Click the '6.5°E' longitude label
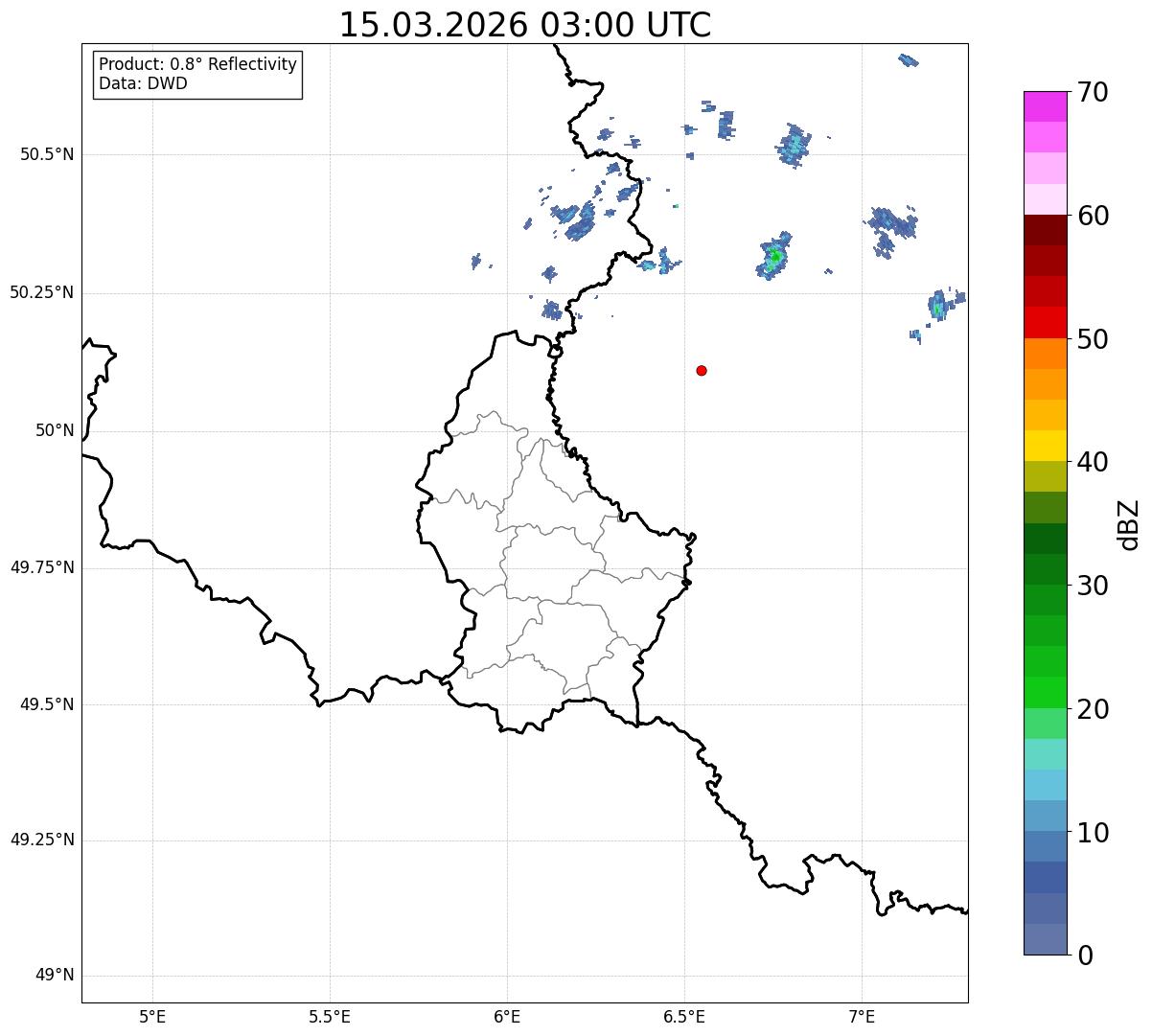1152x1036 pixels. [x=684, y=1017]
